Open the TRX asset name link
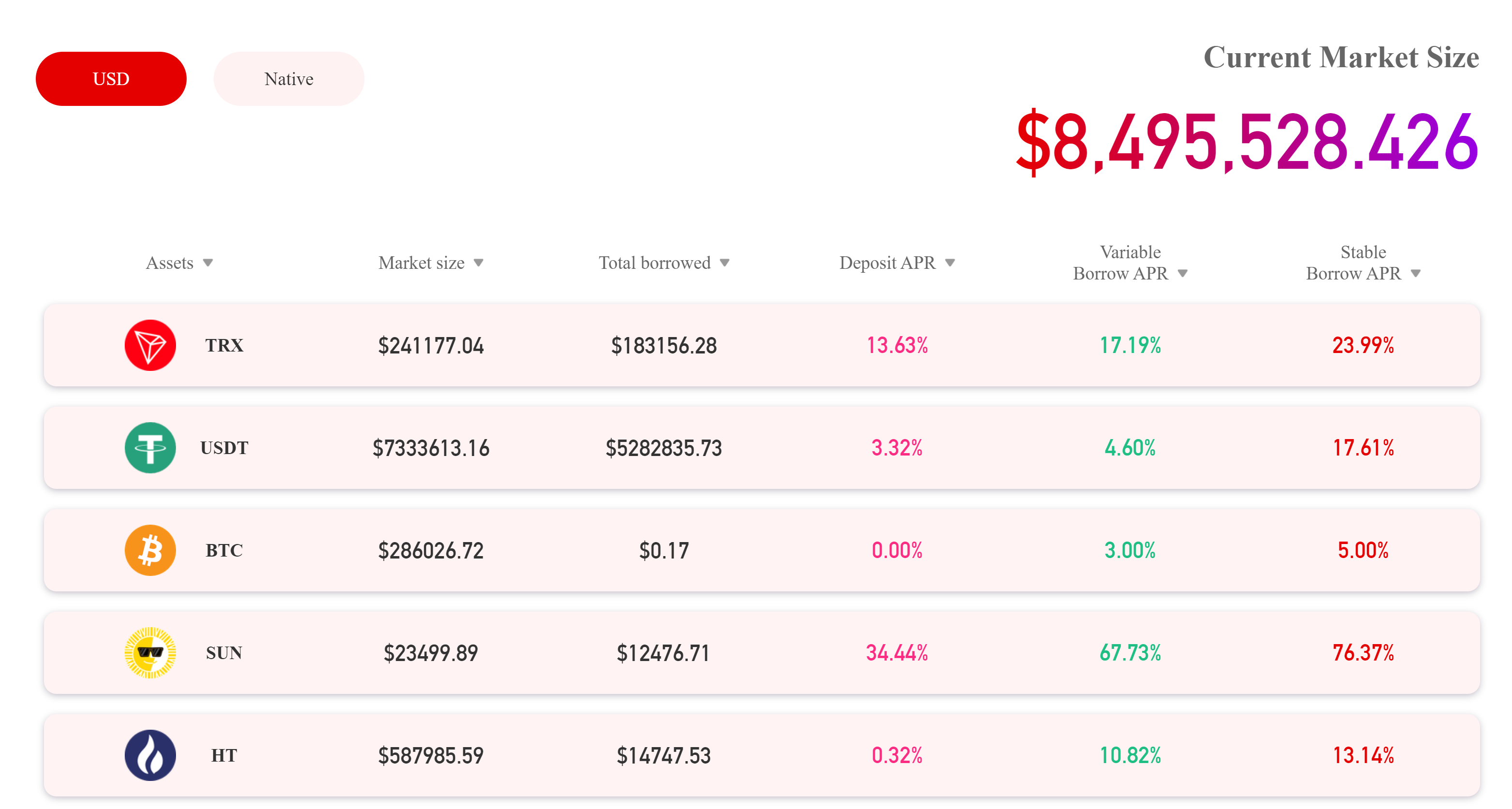 point(224,345)
